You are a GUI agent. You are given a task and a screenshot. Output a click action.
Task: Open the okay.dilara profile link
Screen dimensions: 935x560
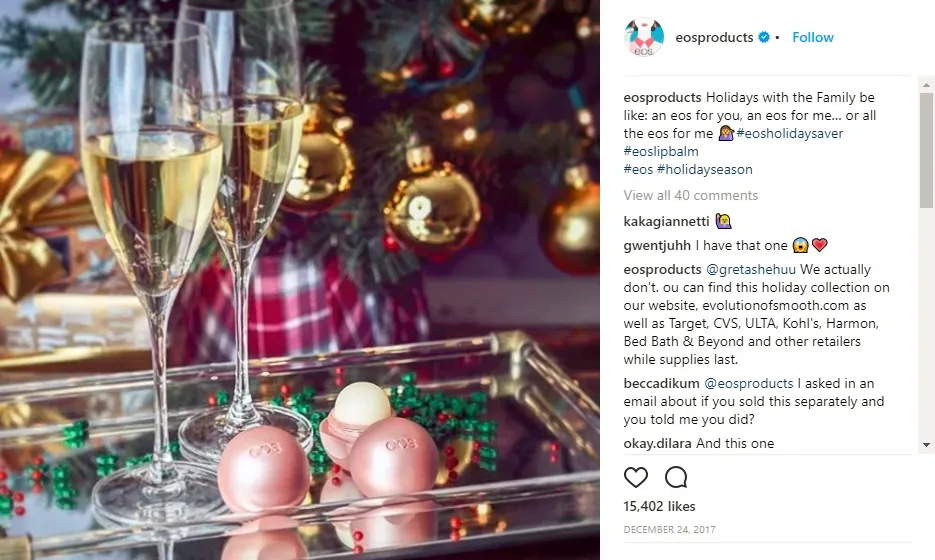658,443
